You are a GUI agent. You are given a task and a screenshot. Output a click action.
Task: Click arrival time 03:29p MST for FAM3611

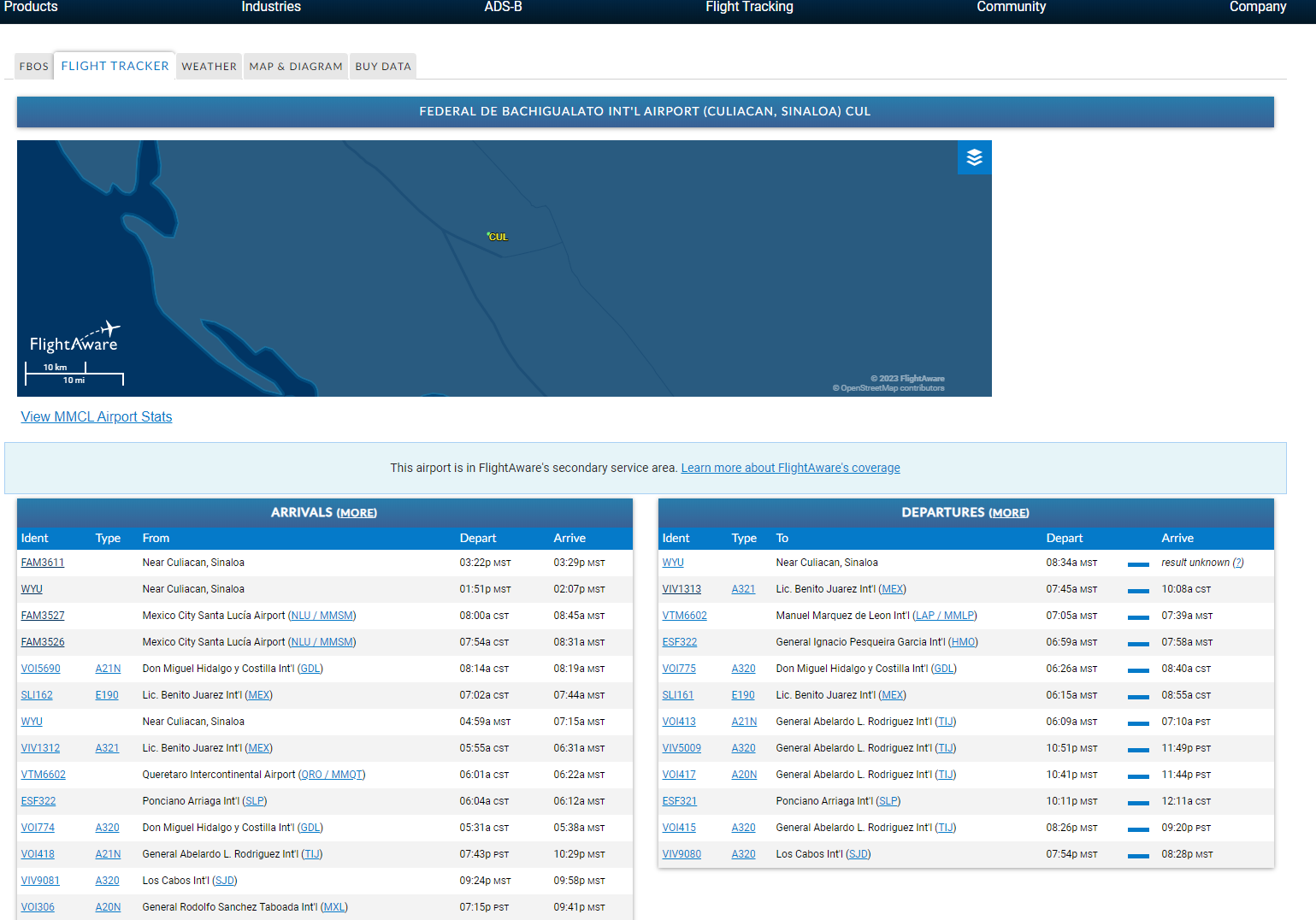coord(579,563)
